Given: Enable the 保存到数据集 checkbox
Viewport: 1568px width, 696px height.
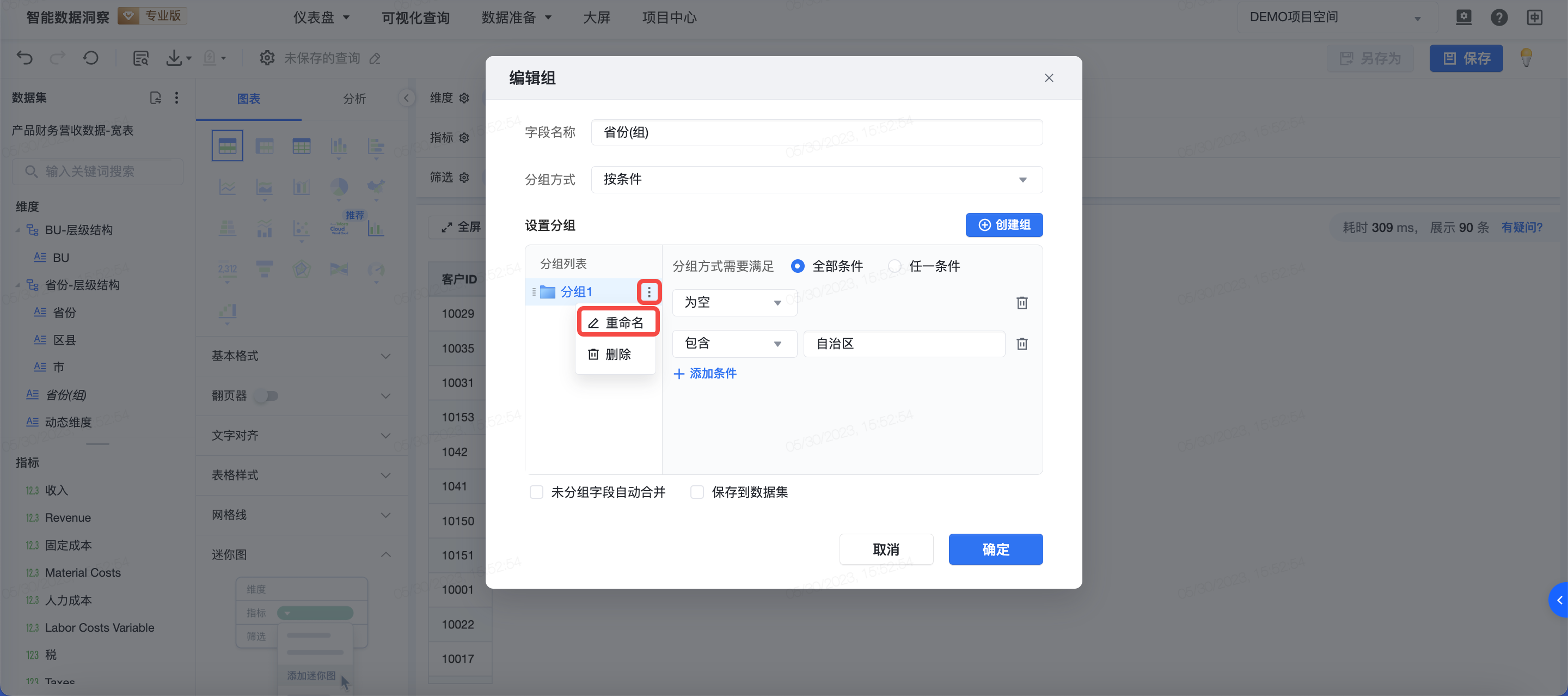Looking at the screenshot, I should [x=697, y=492].
